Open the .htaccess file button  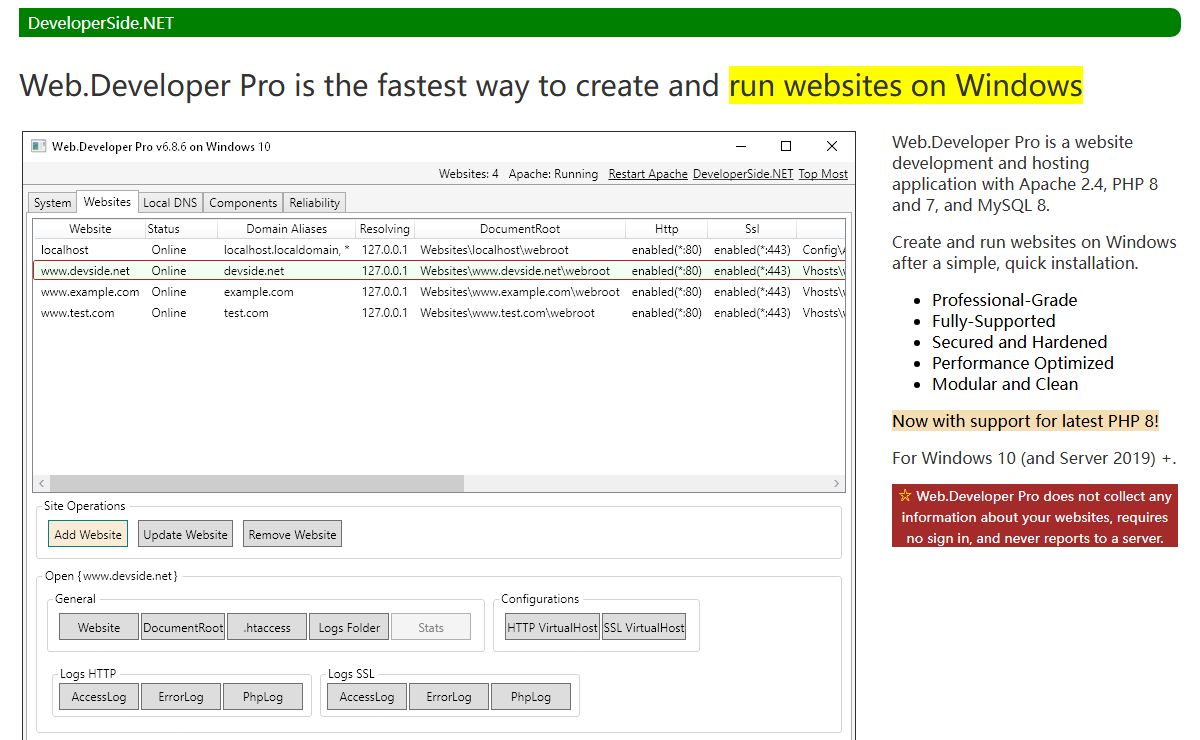pos(267,627)
